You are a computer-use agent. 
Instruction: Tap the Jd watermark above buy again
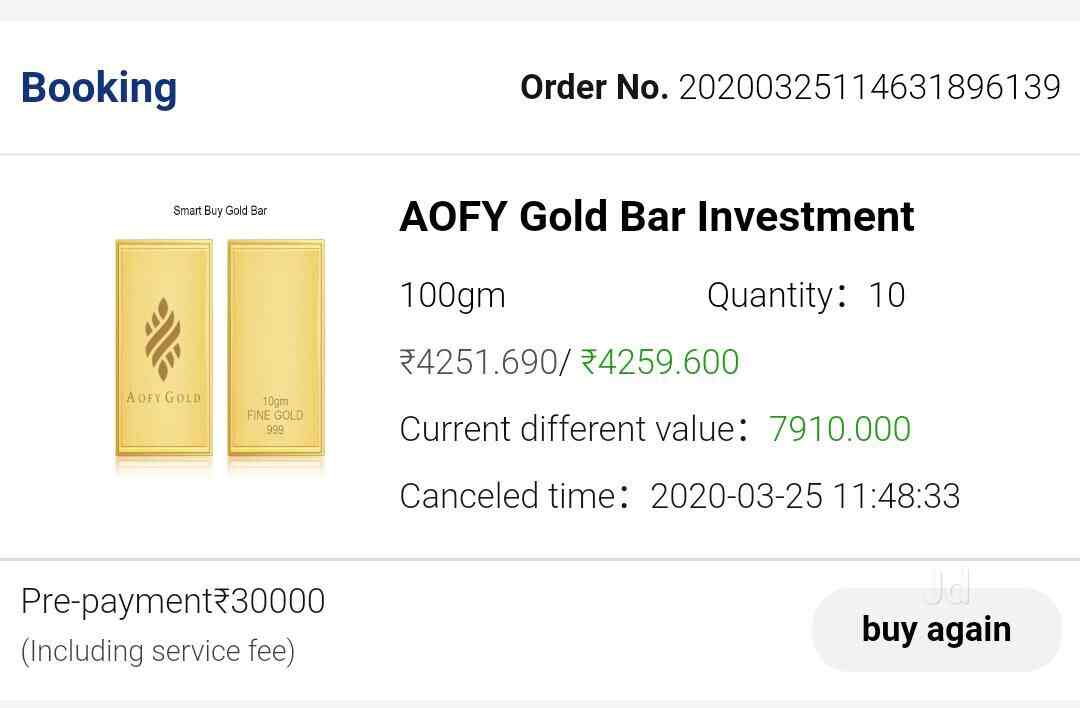tap(947, 588)
